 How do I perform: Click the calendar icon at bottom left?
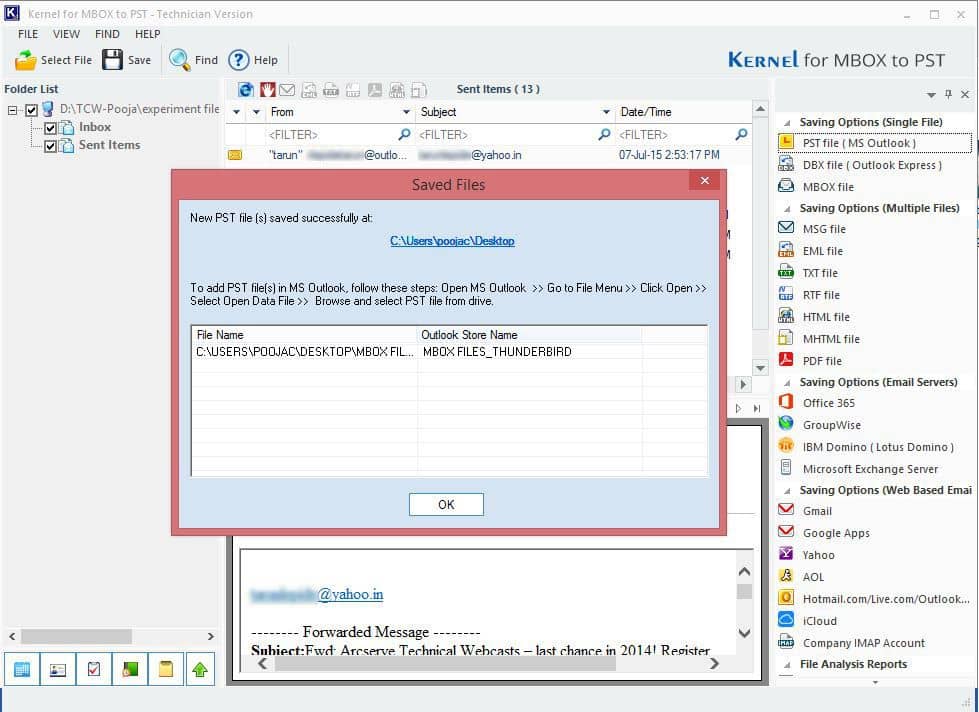point(22,670)
